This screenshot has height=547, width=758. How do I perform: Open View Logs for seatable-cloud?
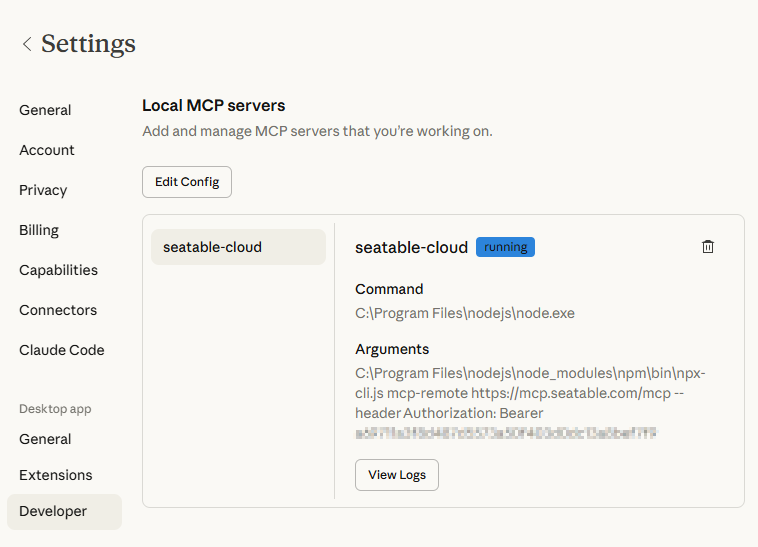point(396,475)
